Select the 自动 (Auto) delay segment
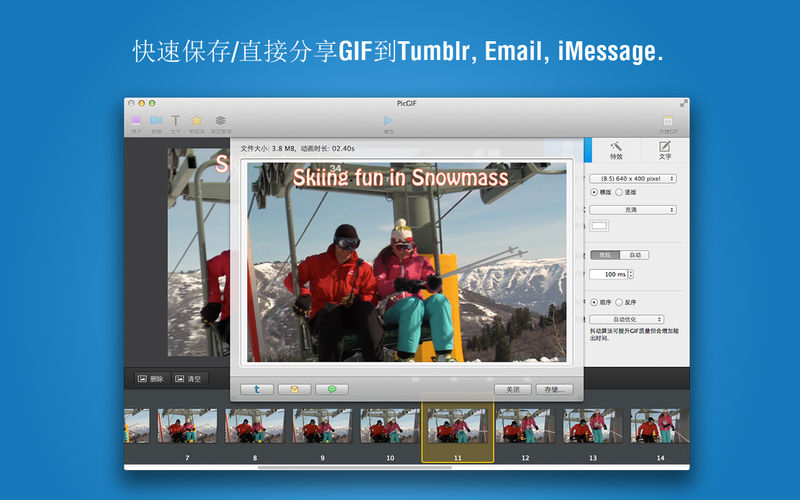Image resolution: width=800 pixels, height=500 pixels. tap(634, 255)
